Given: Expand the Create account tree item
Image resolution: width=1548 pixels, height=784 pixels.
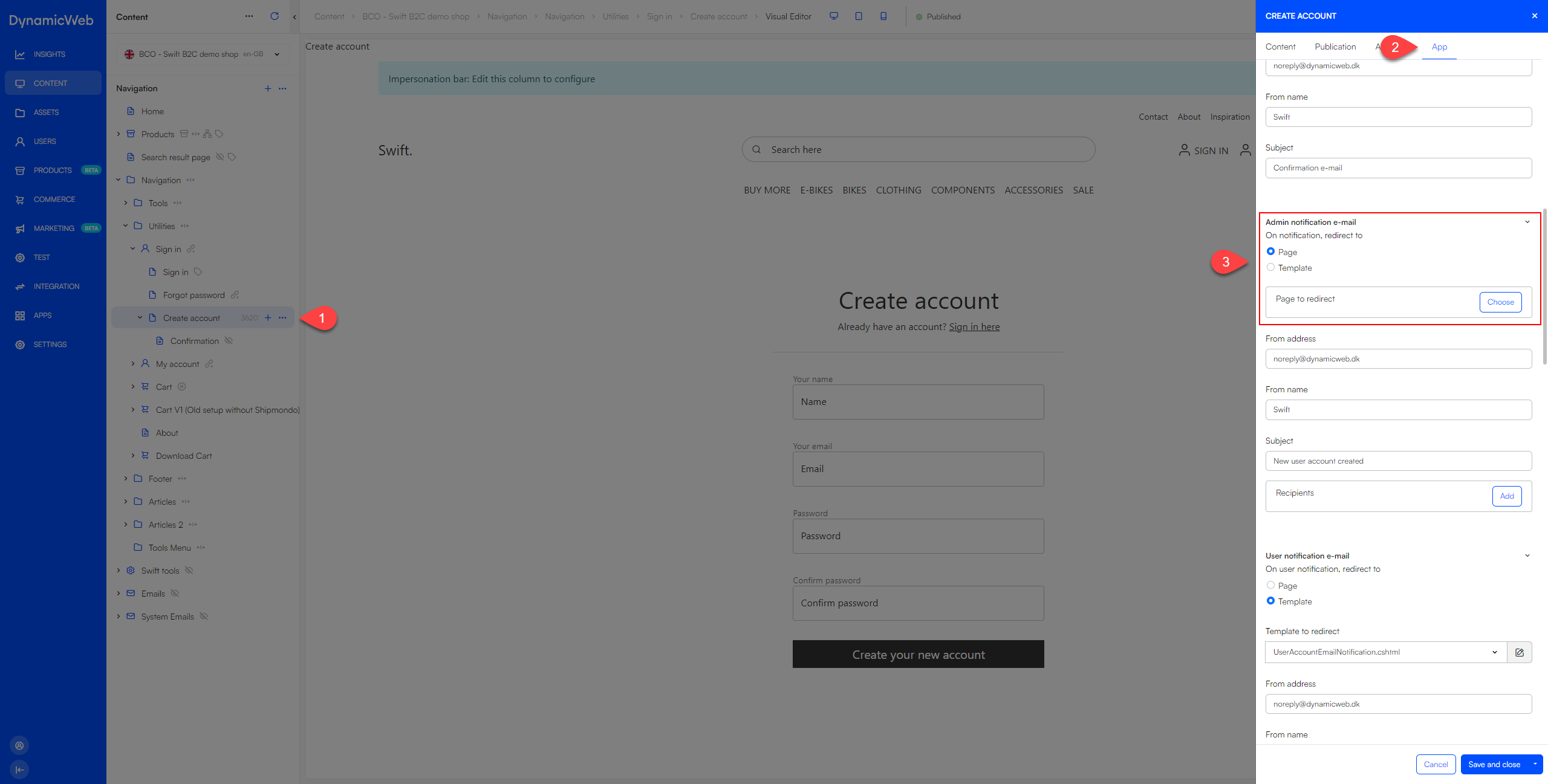Looking at the screenshot, I should coord(139,318).
